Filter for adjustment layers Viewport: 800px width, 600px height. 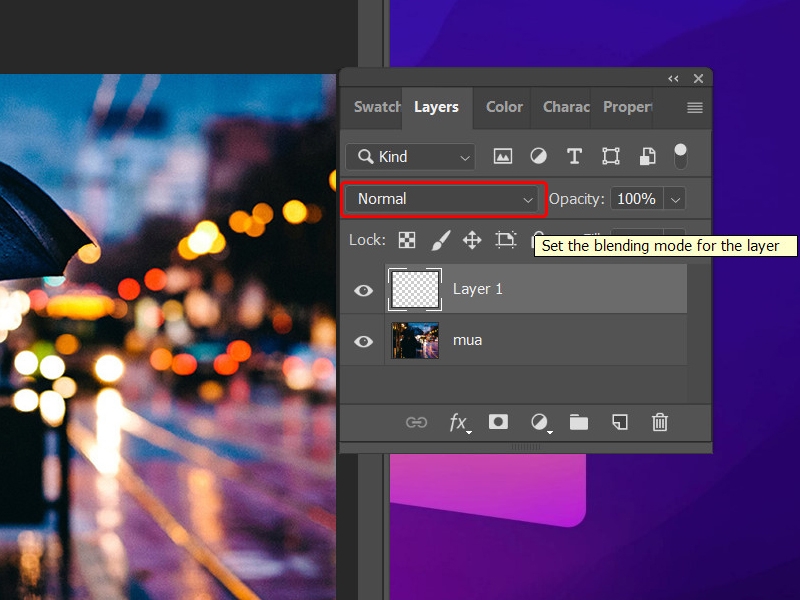537,156
